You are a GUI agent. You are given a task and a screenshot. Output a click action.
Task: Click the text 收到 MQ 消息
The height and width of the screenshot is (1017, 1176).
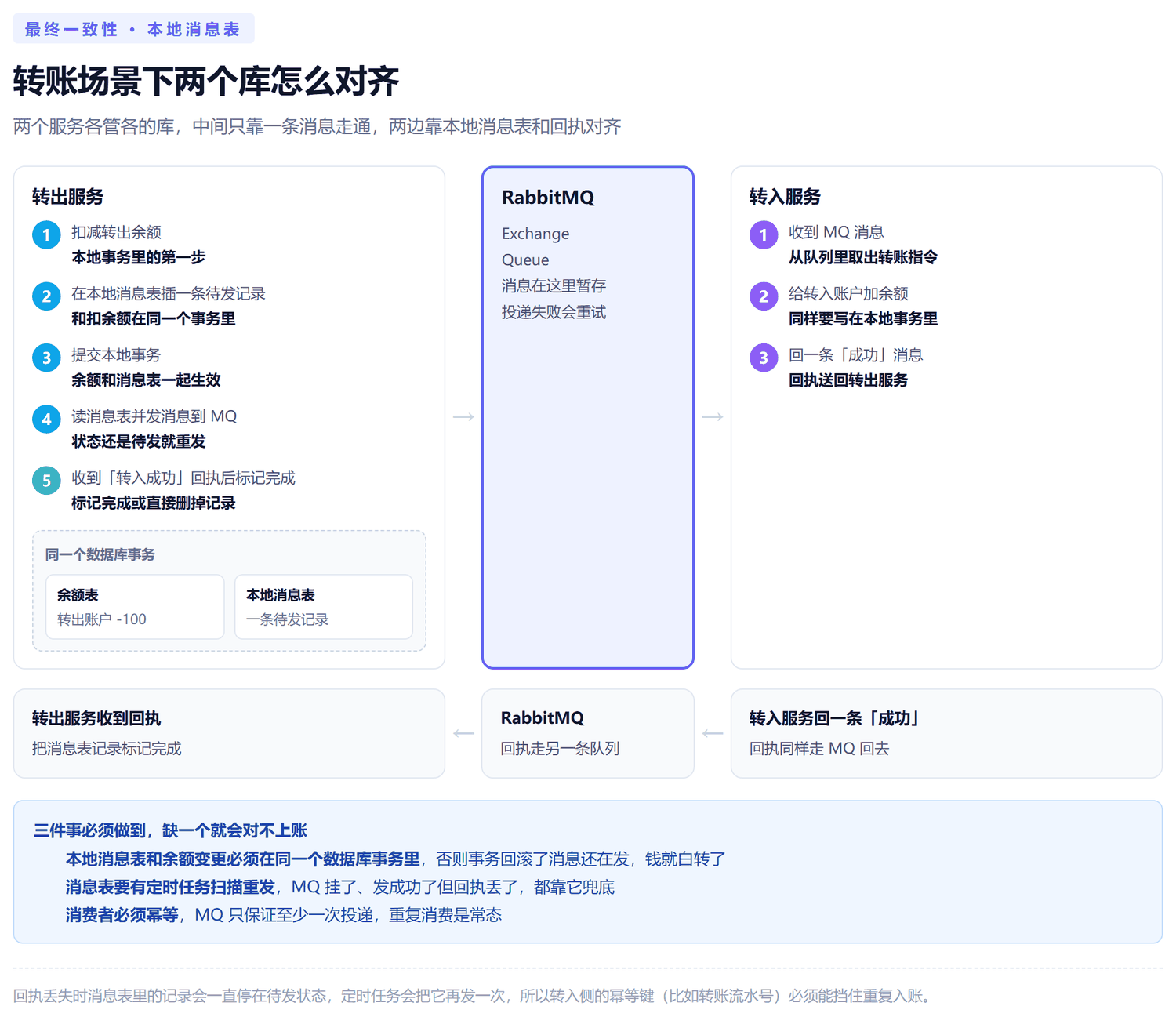click(x=837, y=232)
